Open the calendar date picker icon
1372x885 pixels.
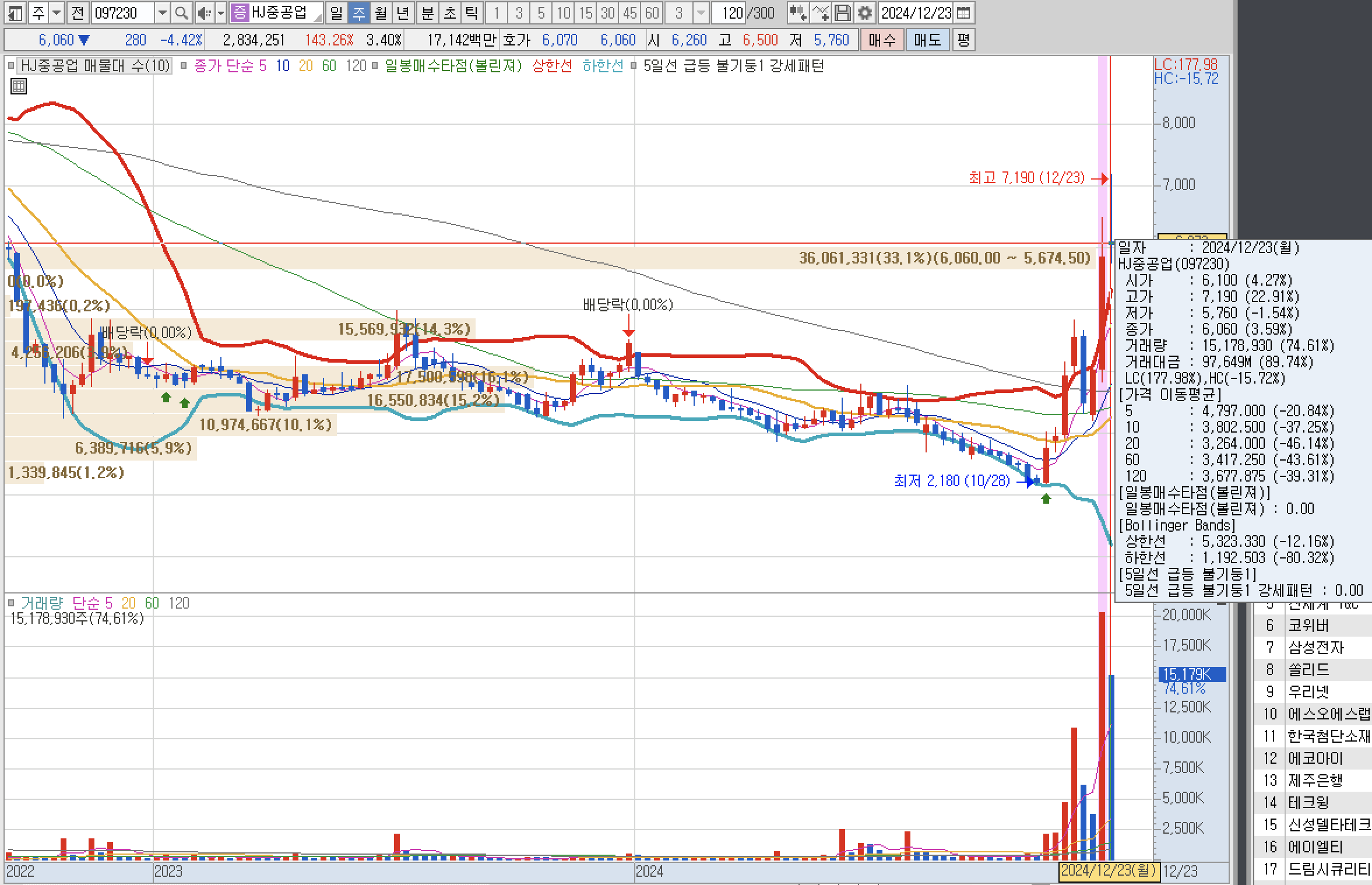click(963, 13)
